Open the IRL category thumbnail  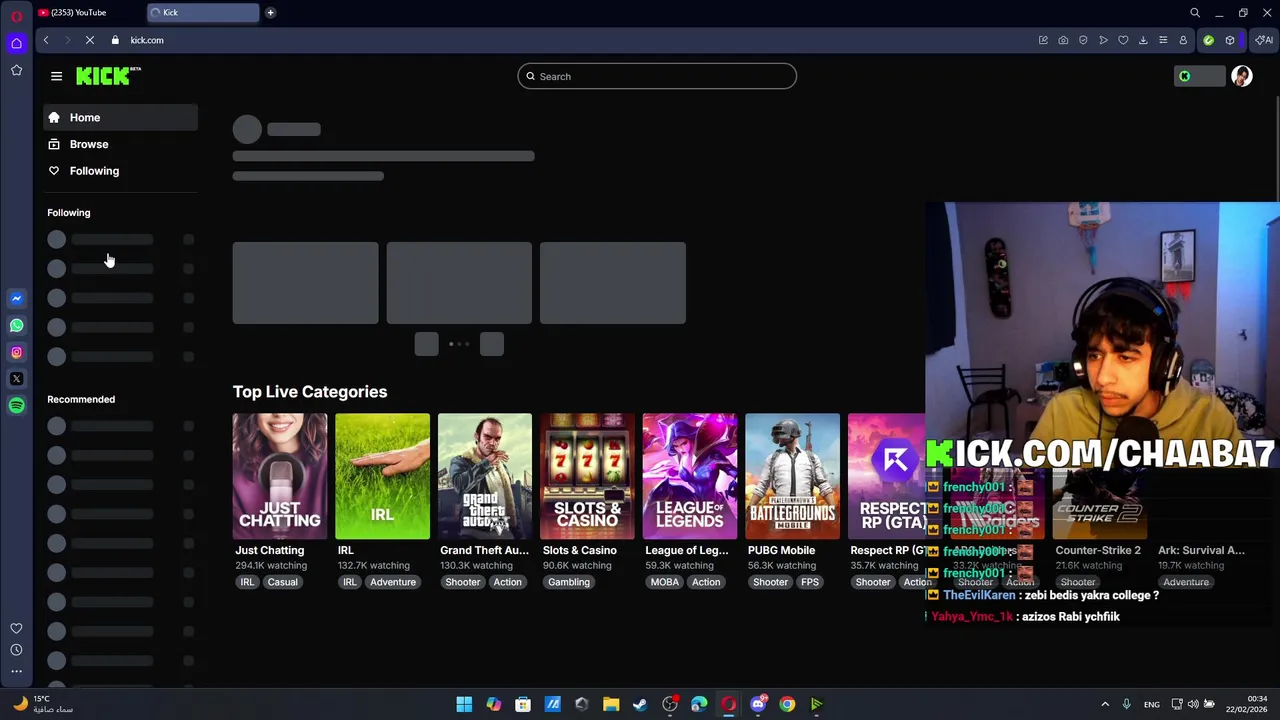point(382,476)
